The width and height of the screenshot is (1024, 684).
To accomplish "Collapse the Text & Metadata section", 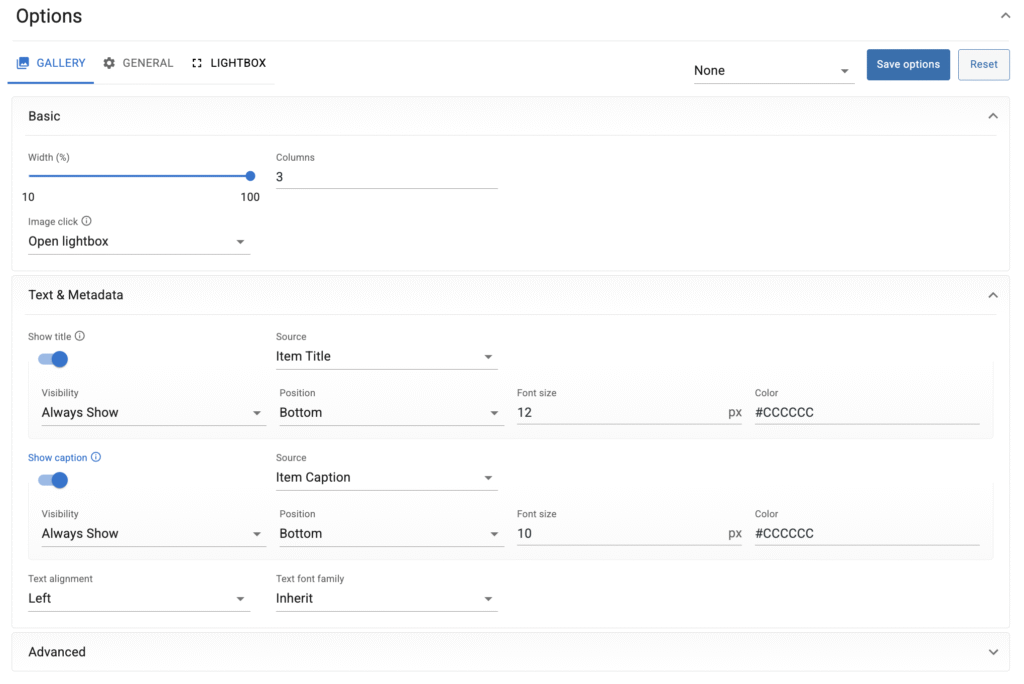I will coord(993,295).
